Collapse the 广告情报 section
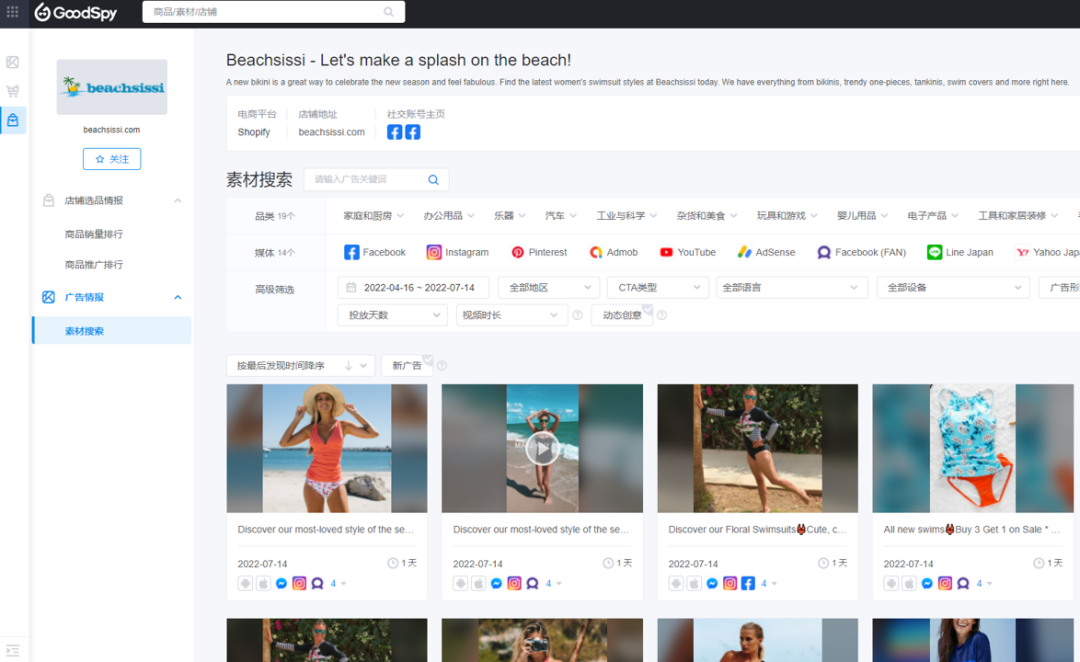Viewport: 1080px width, 662px height. coord(178,298)
